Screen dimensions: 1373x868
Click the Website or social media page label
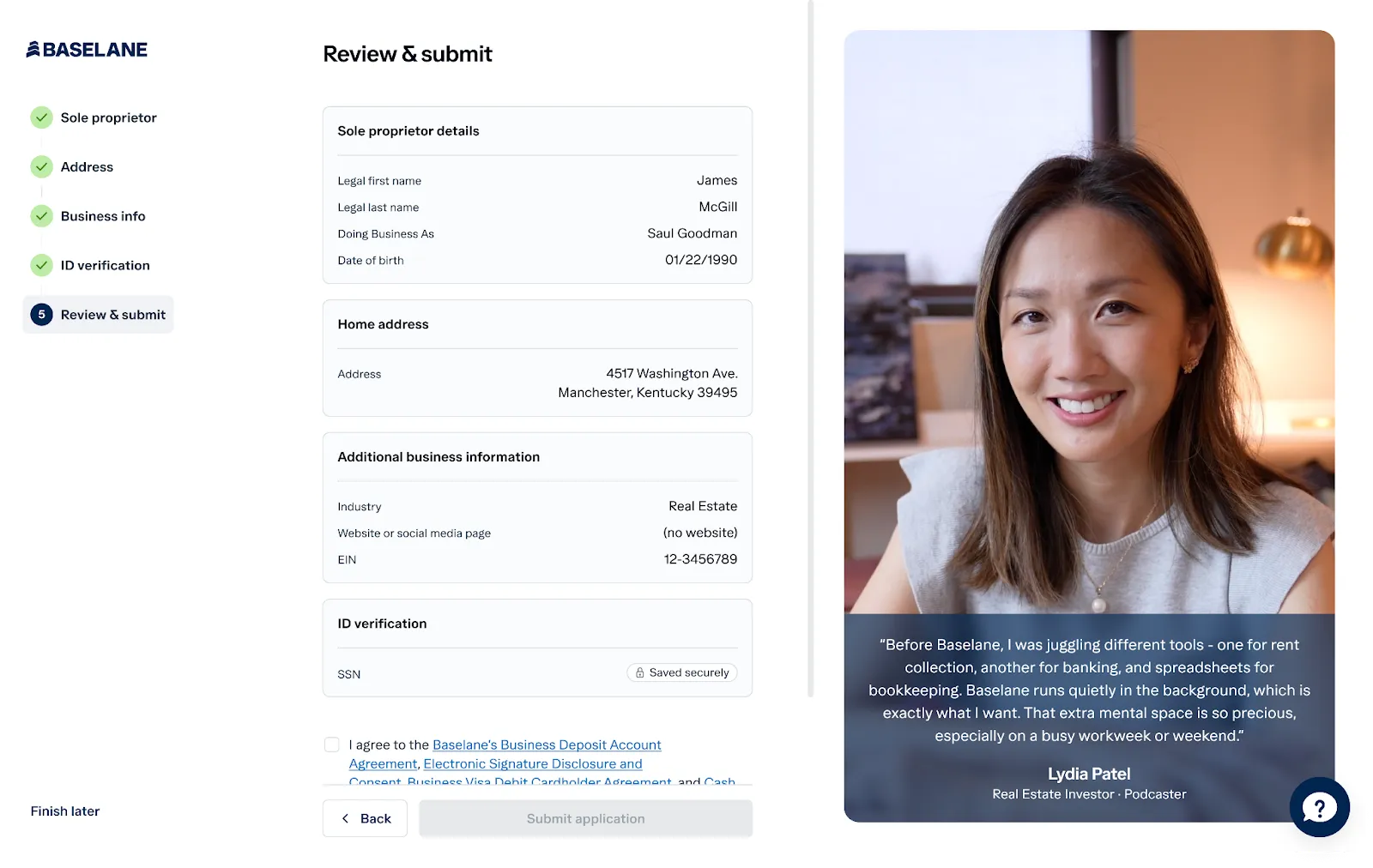(414, 533)
